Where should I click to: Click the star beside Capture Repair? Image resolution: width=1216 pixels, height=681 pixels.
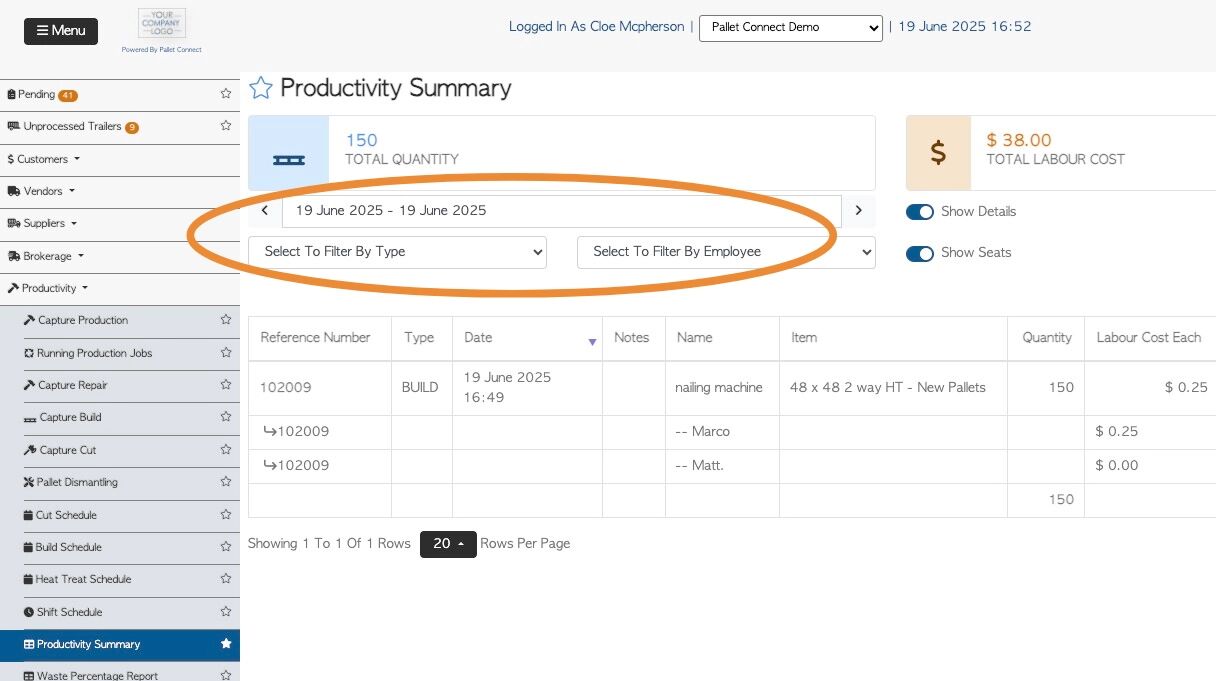pyautogui.click(x=226, y=385)
